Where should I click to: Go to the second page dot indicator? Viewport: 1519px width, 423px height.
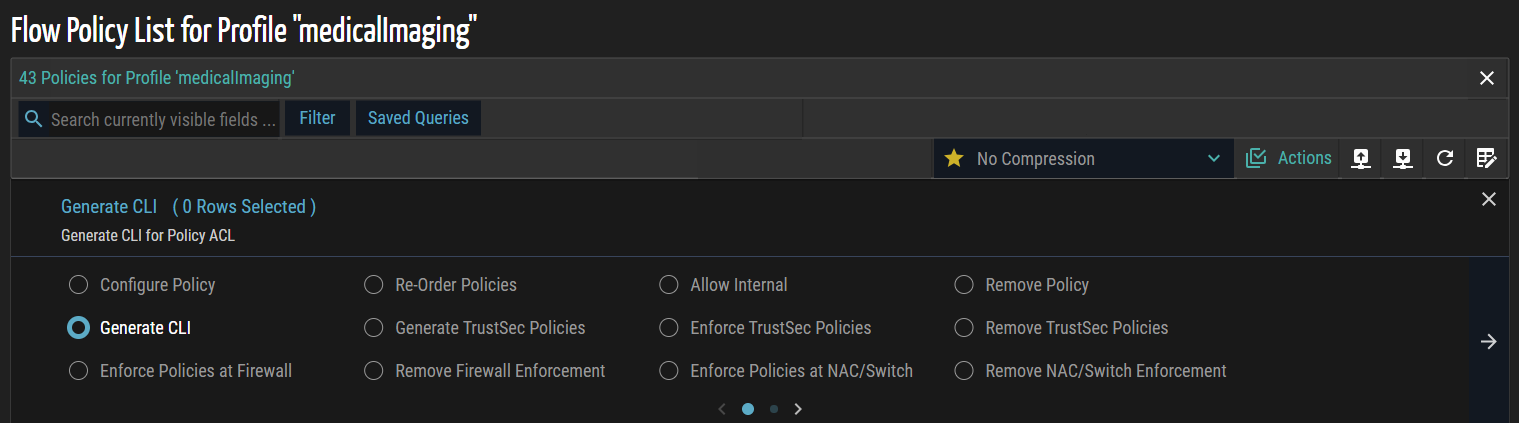point(774,409)
